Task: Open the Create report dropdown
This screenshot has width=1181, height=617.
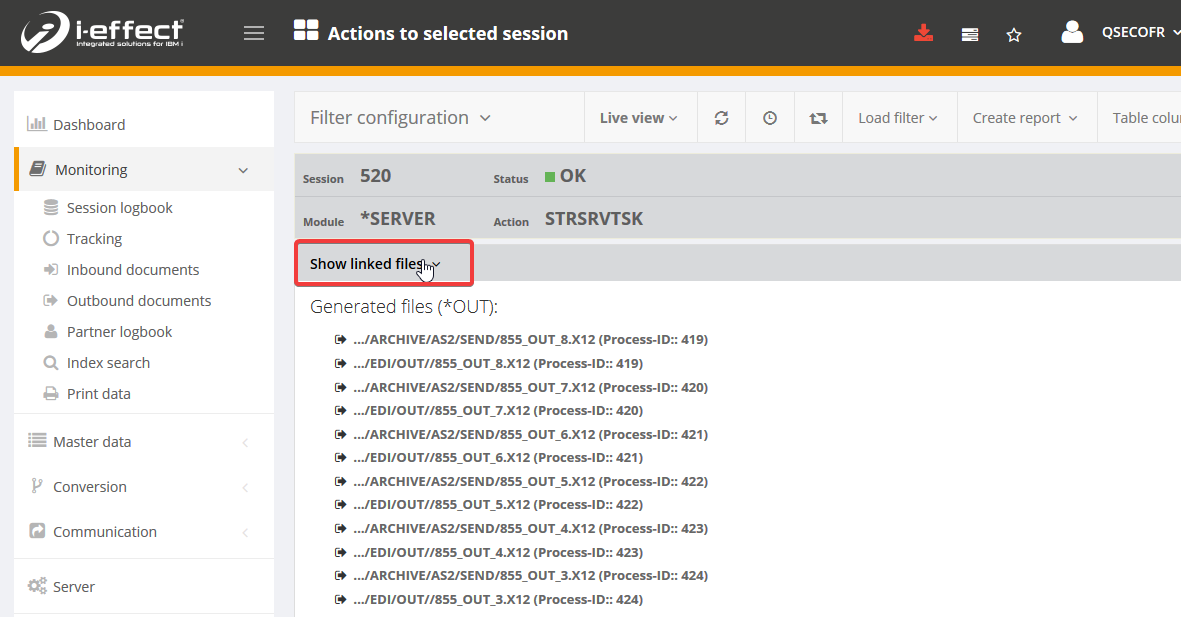Action: [1025, 118]
